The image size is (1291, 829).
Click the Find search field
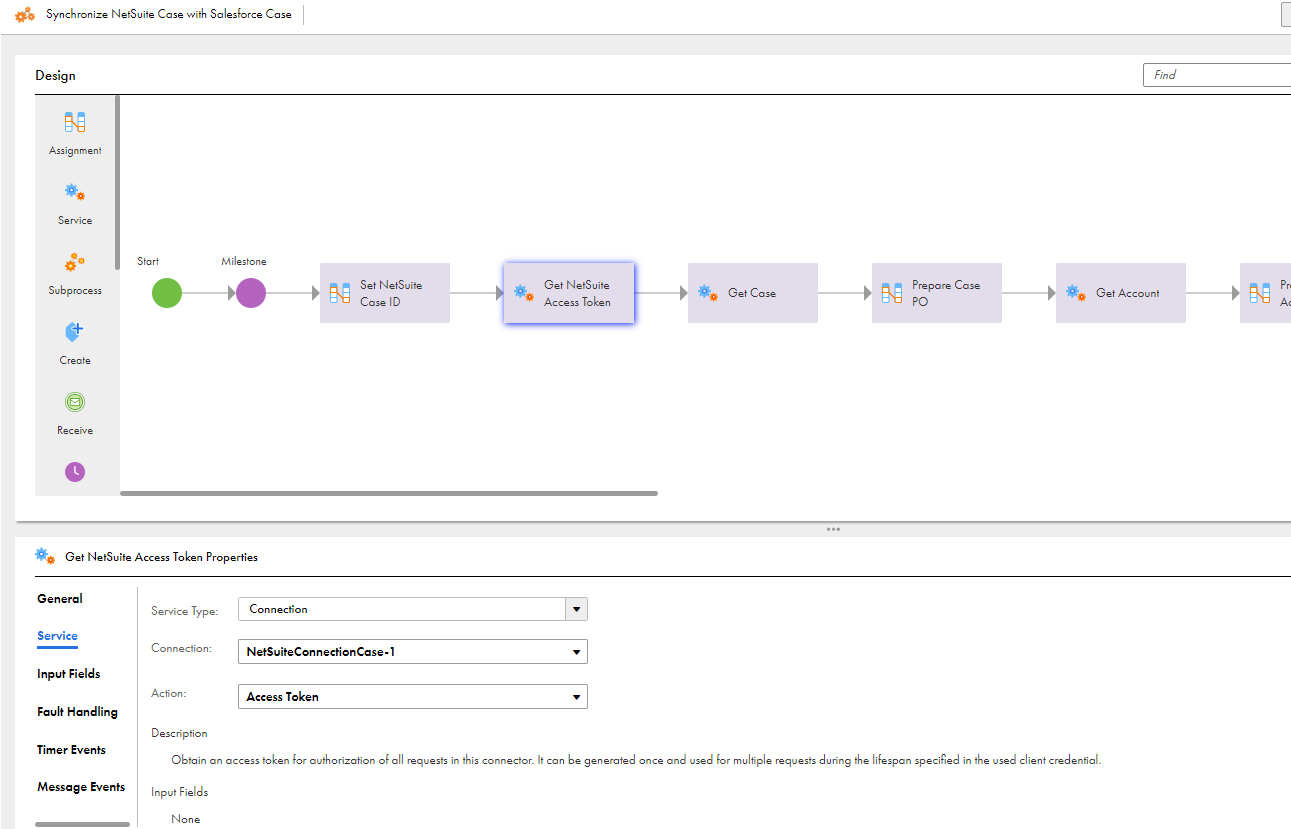[1217, 75]
